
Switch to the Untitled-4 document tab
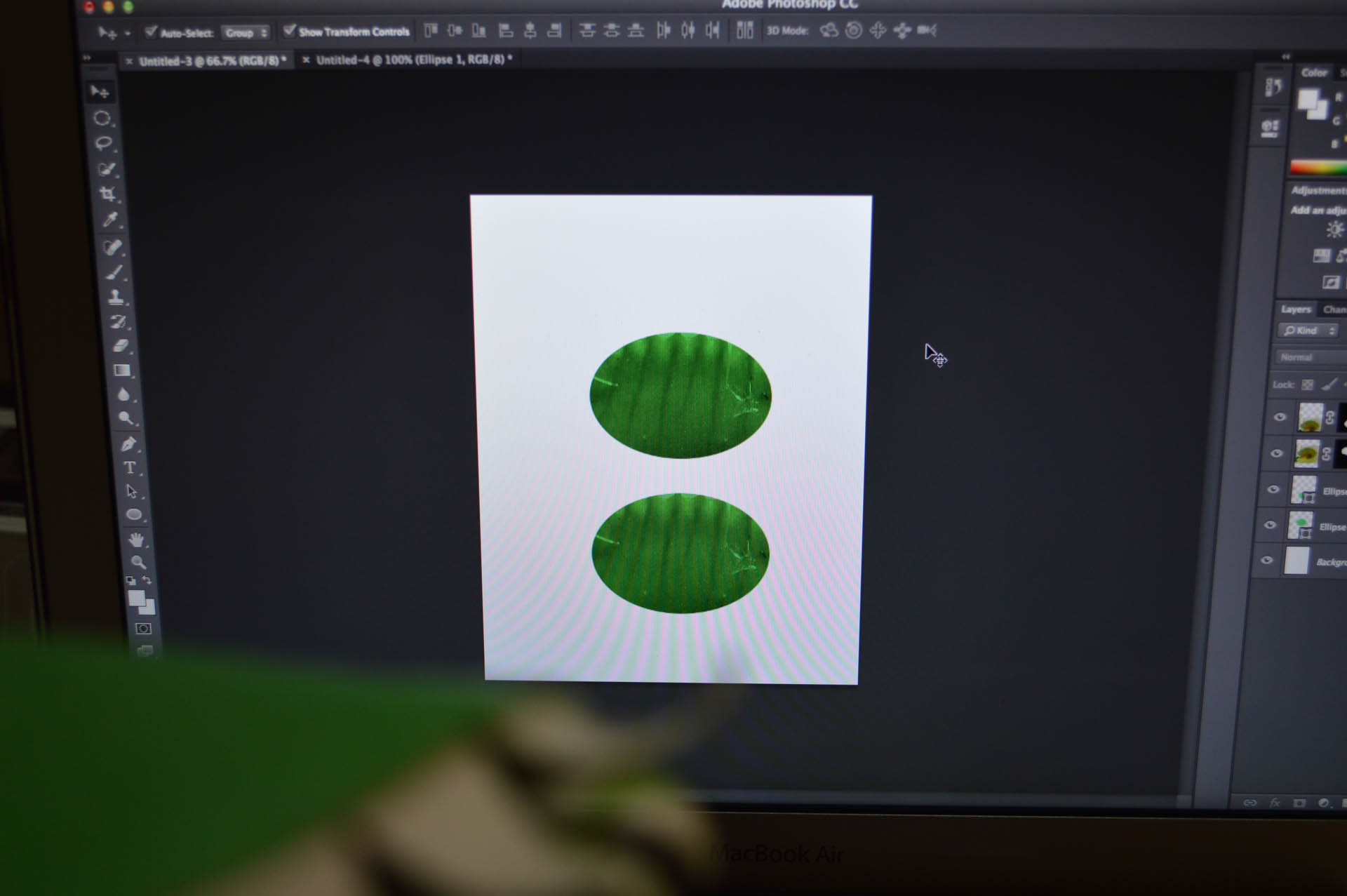point(414,60)
